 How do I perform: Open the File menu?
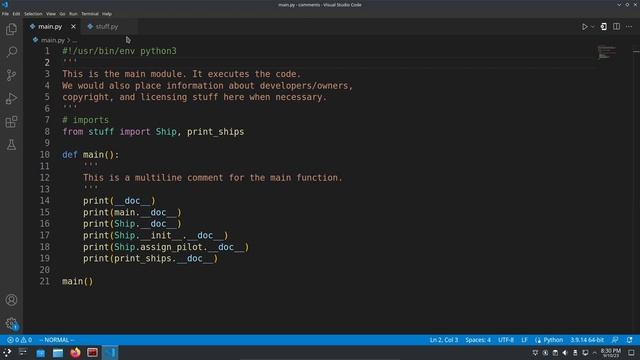click(5, 13)
